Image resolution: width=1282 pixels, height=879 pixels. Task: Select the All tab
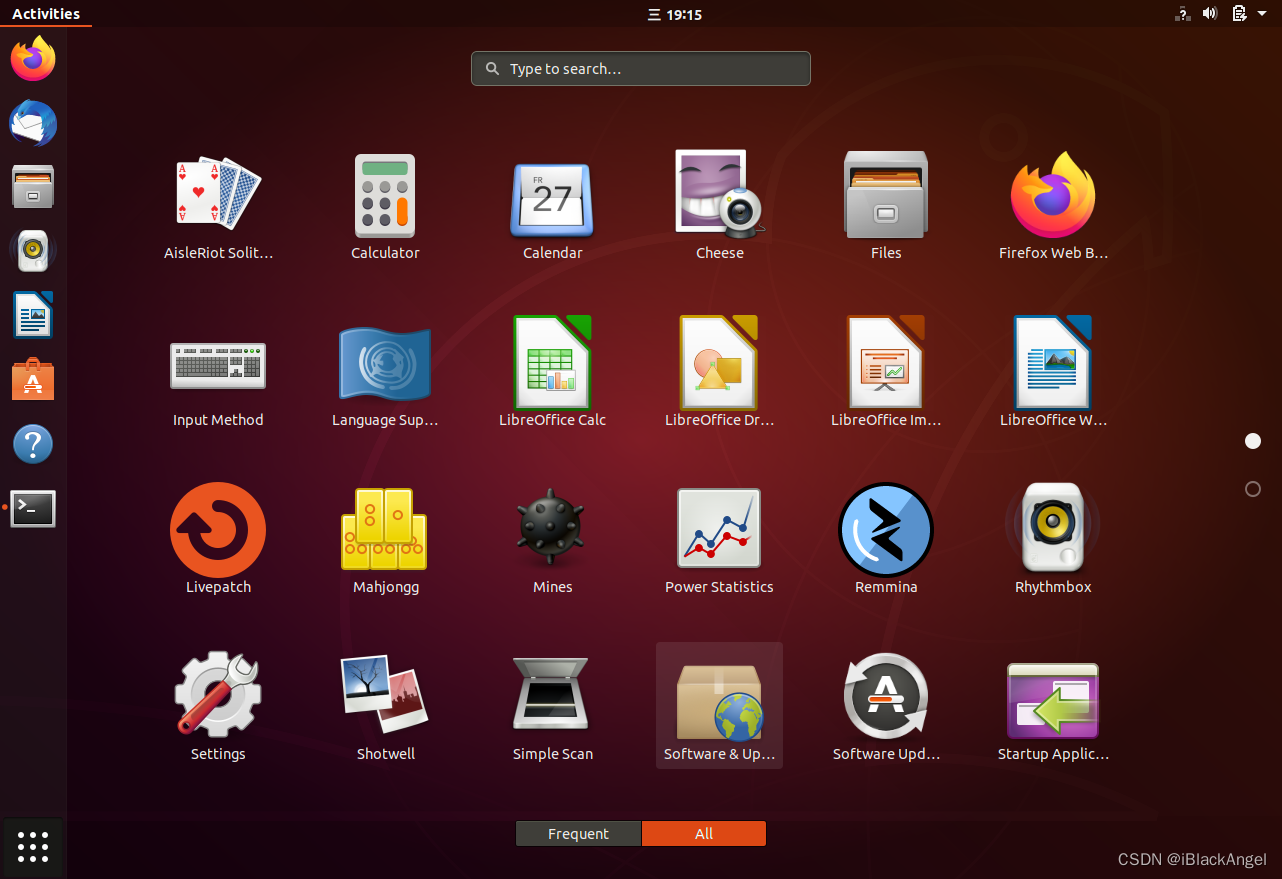click(x=704, y=834)
